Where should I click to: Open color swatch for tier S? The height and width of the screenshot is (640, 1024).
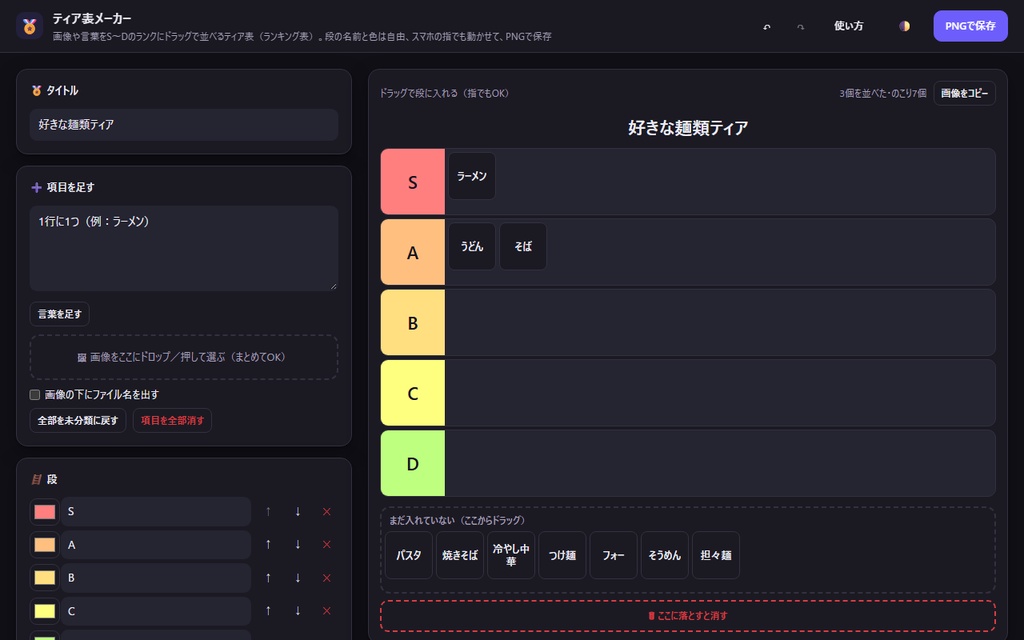tap(44, 512)
